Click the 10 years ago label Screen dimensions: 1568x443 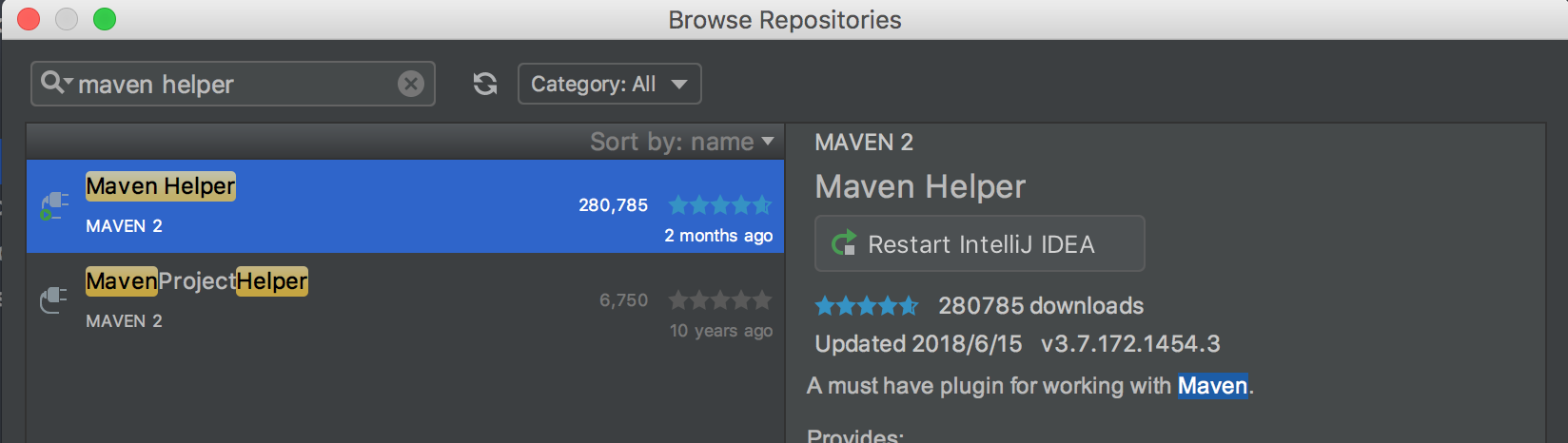click(x=721, y=331)
